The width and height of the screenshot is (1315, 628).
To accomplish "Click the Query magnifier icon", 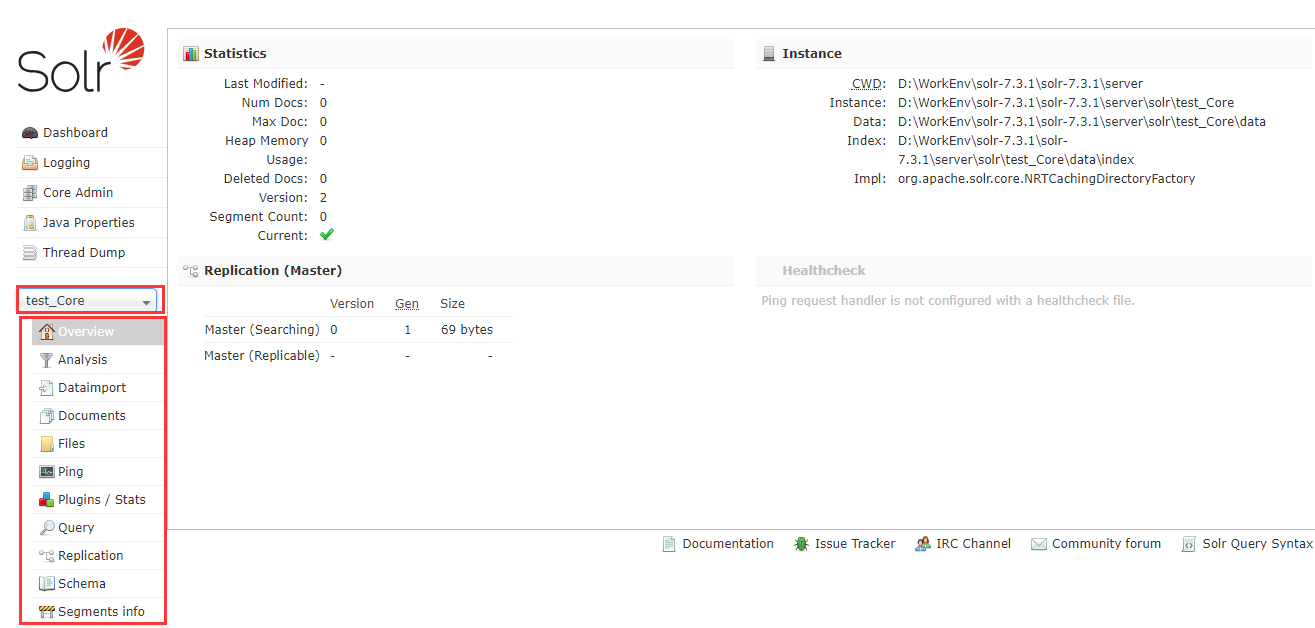I will point(47,528).
